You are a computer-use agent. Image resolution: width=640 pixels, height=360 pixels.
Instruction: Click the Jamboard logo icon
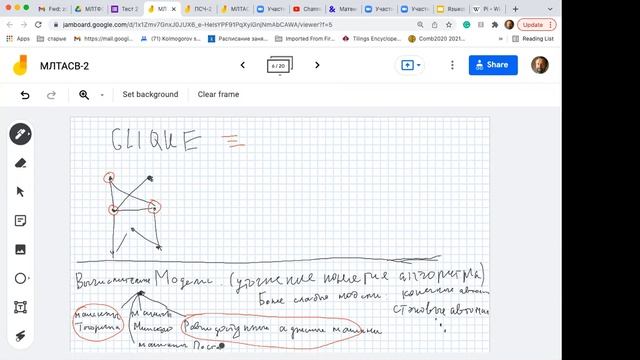[x=20, y=65]
